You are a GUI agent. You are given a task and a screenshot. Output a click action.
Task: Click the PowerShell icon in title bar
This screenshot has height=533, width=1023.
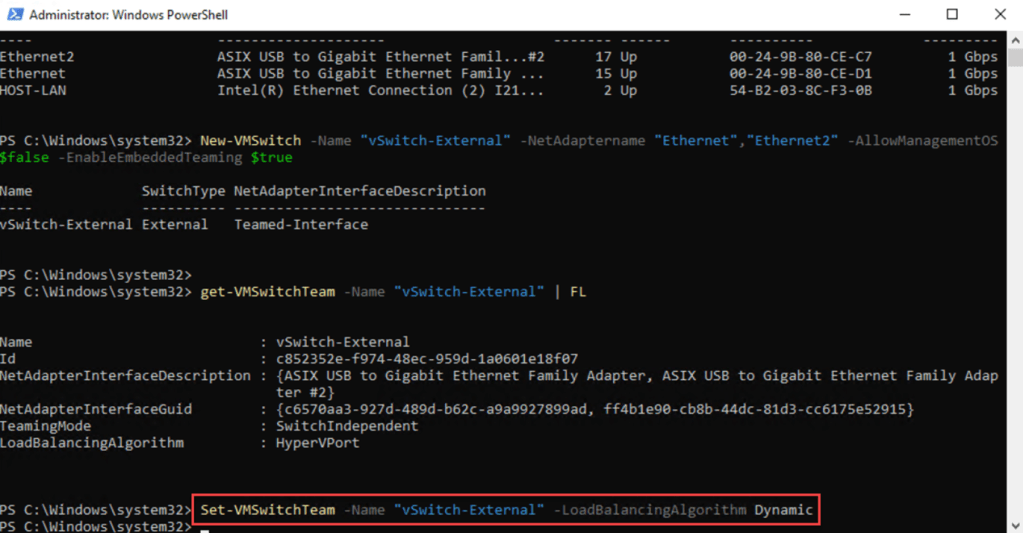click(15, 15)
